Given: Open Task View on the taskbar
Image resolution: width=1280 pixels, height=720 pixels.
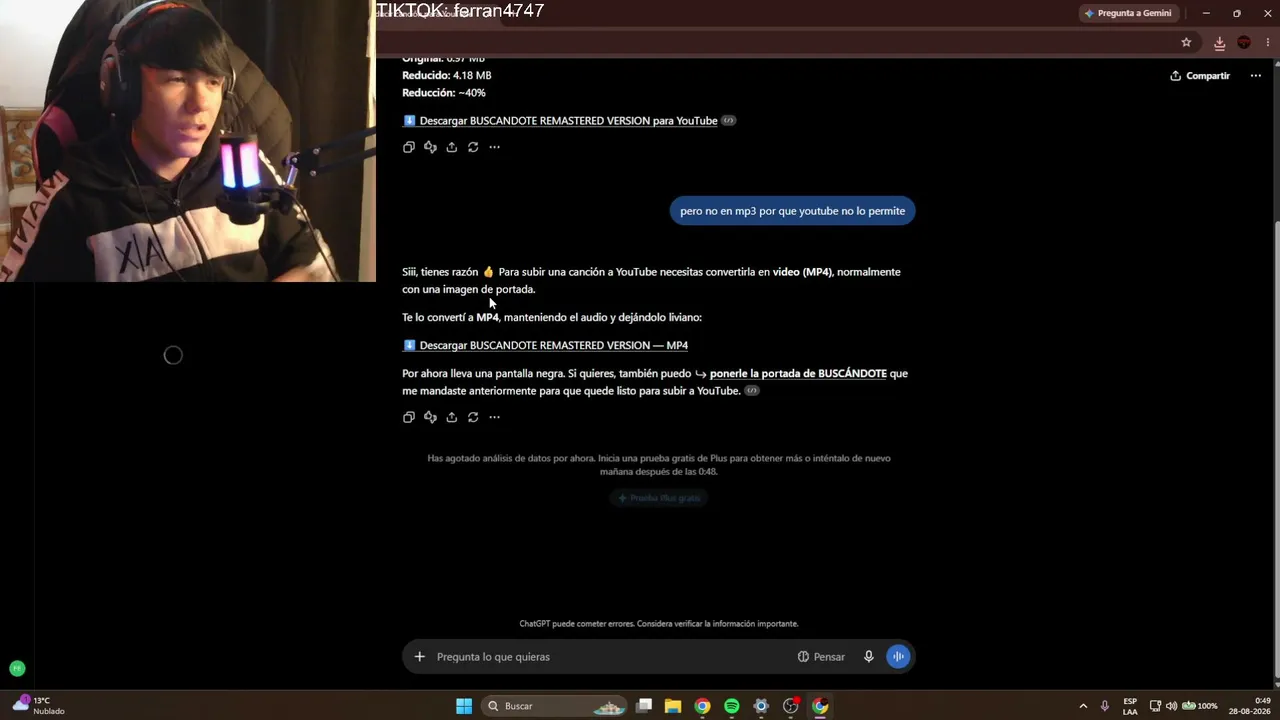Looking at the screenshot, I should (644, 706).
